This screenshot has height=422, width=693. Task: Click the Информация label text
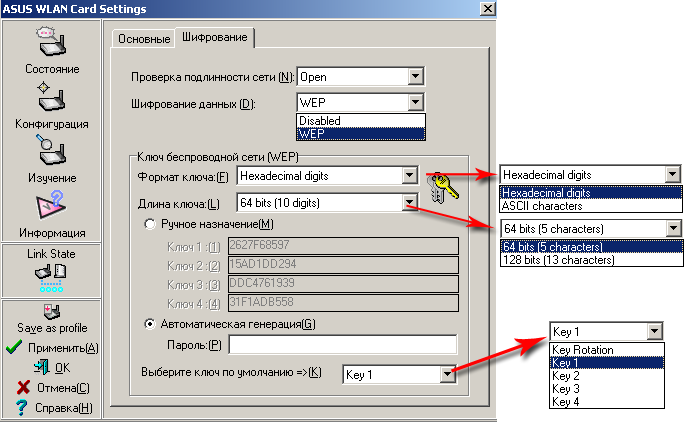pyautogui.click(x=52, y=233)
